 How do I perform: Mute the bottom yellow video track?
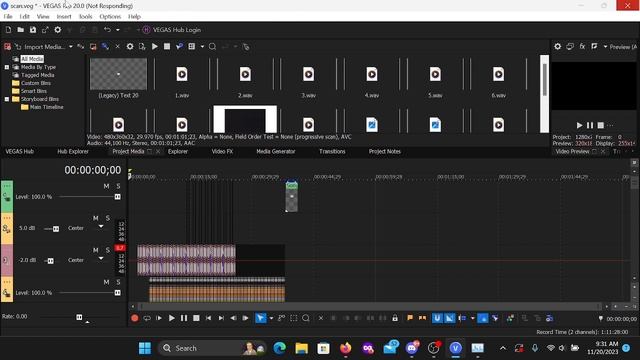click(107, 282)
